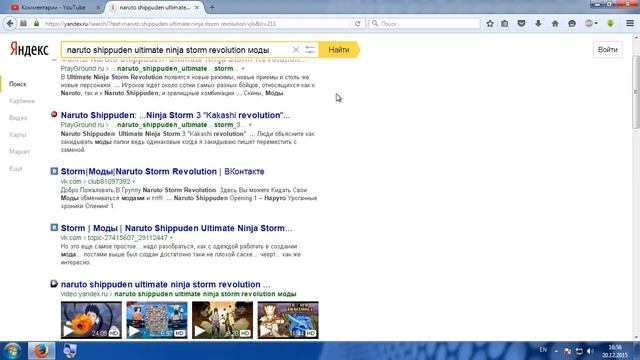The height and width of the screenshot is (360, 640).
Task: Go to the home page icon
Action: pos(555,24)
